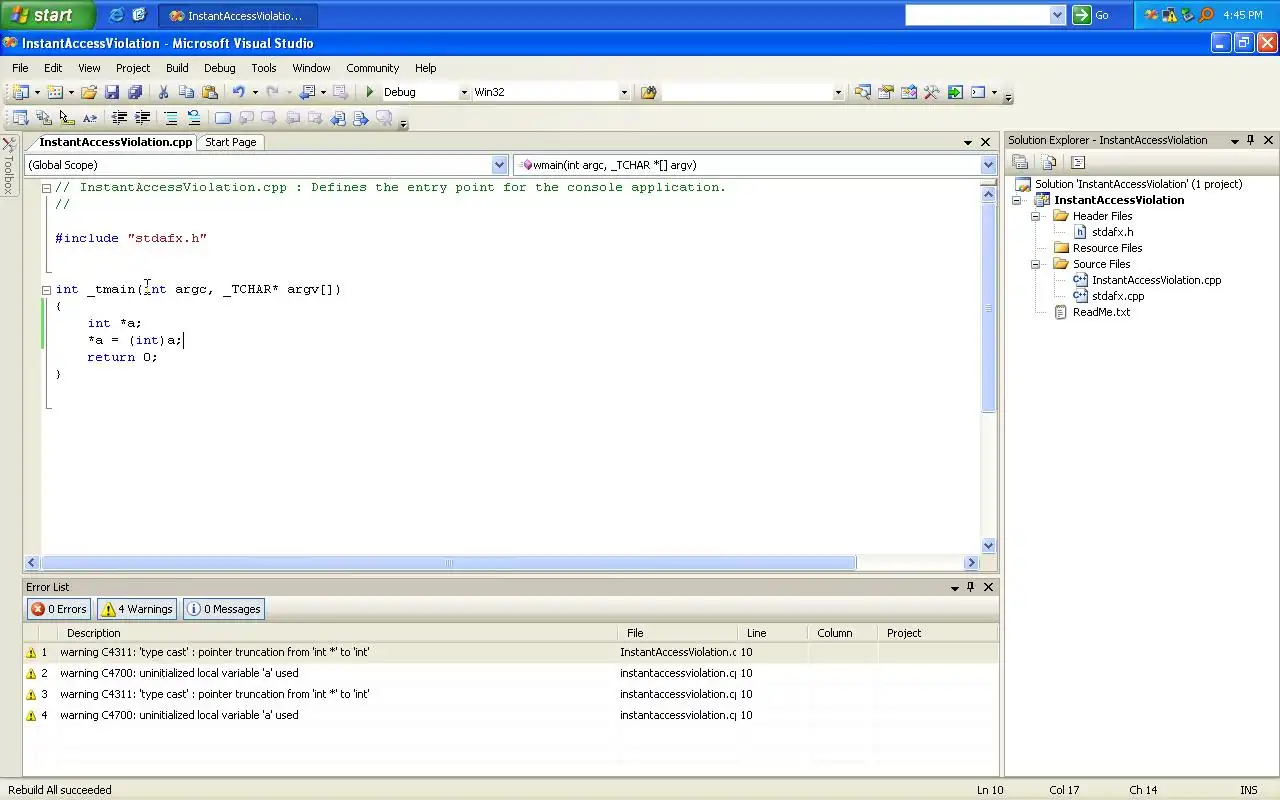Click the Display Object Member List icon
Image resolution: width=1280 pixels, height=800 pixels.
point(20,118)
